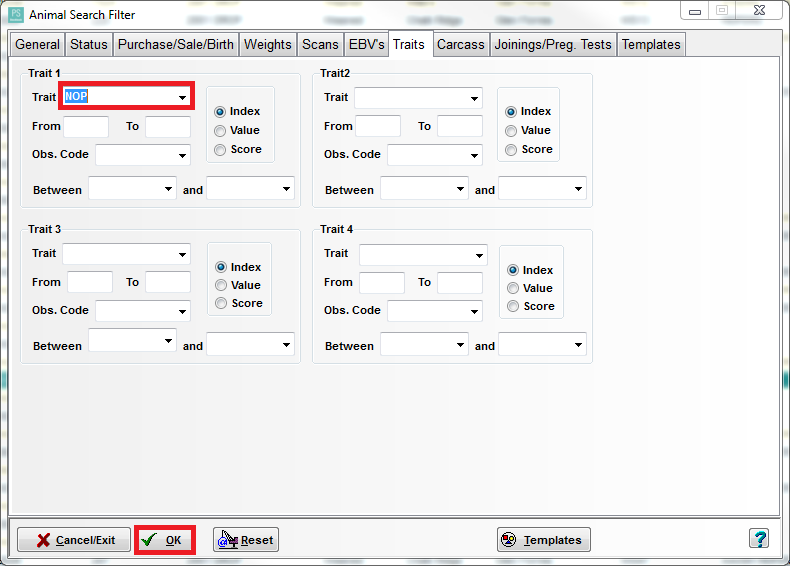Click the app icon in title bar
This screenshot has height=566, width=790.
15,15
